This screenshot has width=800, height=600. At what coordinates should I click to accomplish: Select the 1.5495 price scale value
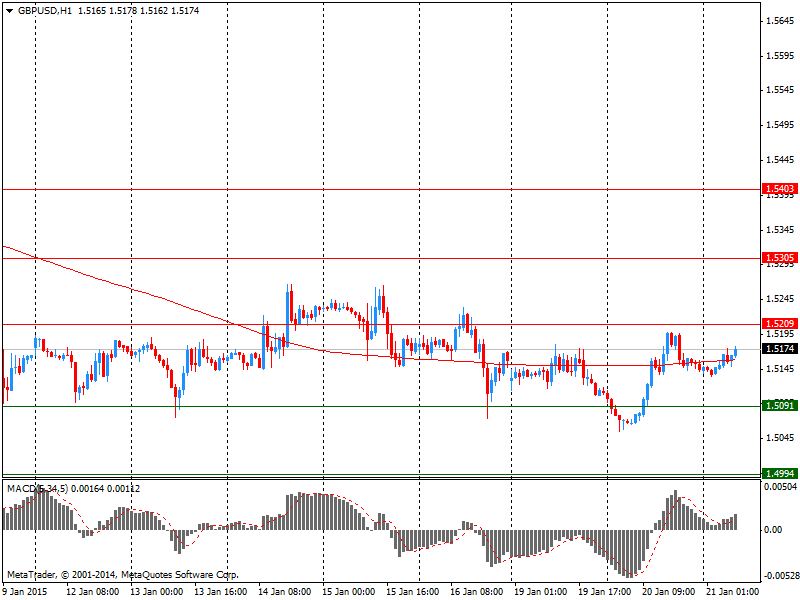click(781, 125)
